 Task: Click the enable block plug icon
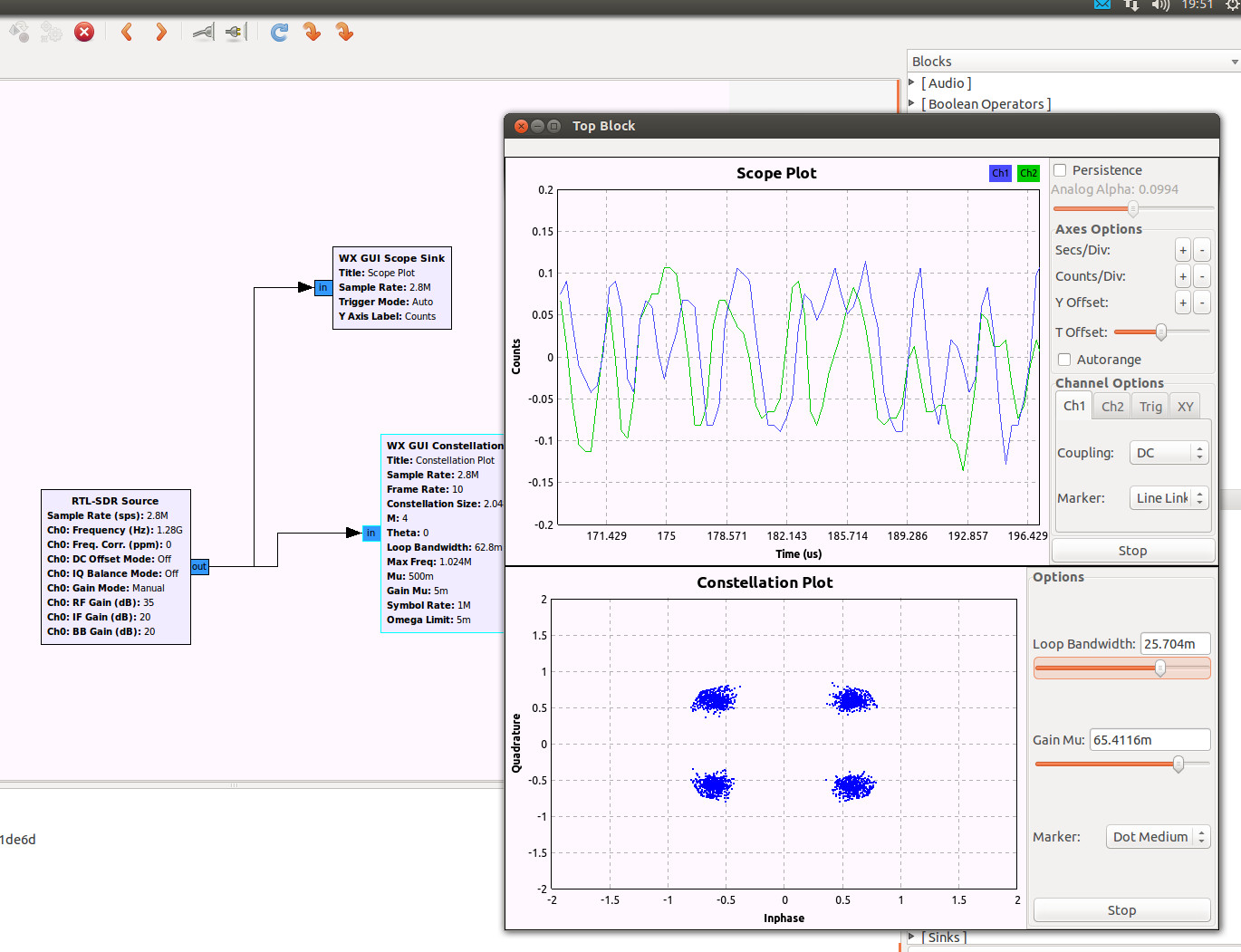(x=204, y=33)
